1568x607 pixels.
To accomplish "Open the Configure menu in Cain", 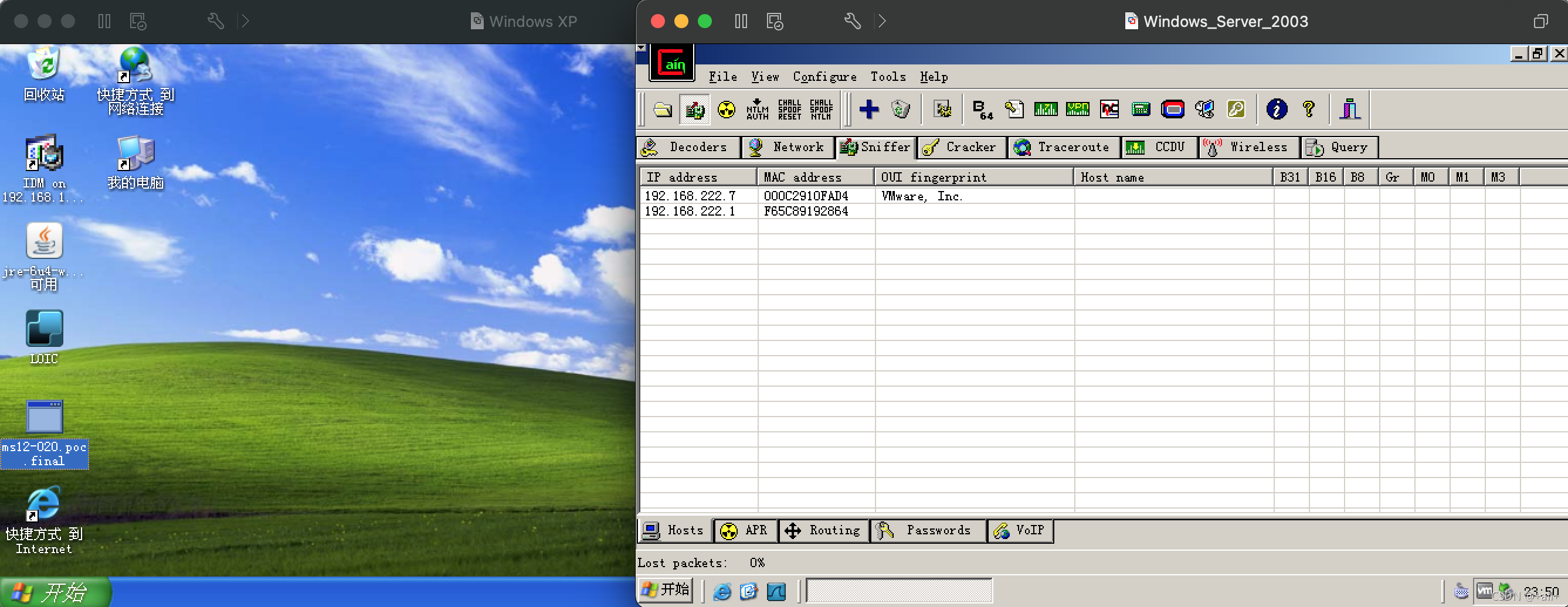I will coord(824,77).
